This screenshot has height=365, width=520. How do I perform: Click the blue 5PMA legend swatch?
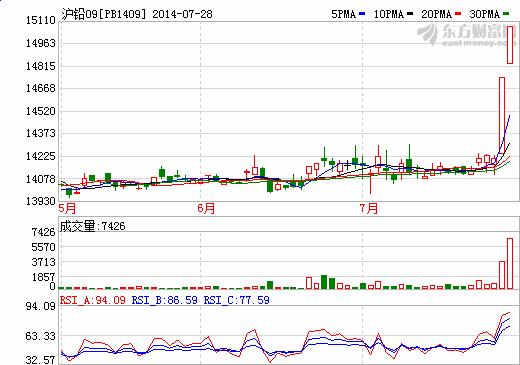pos(362,14)
